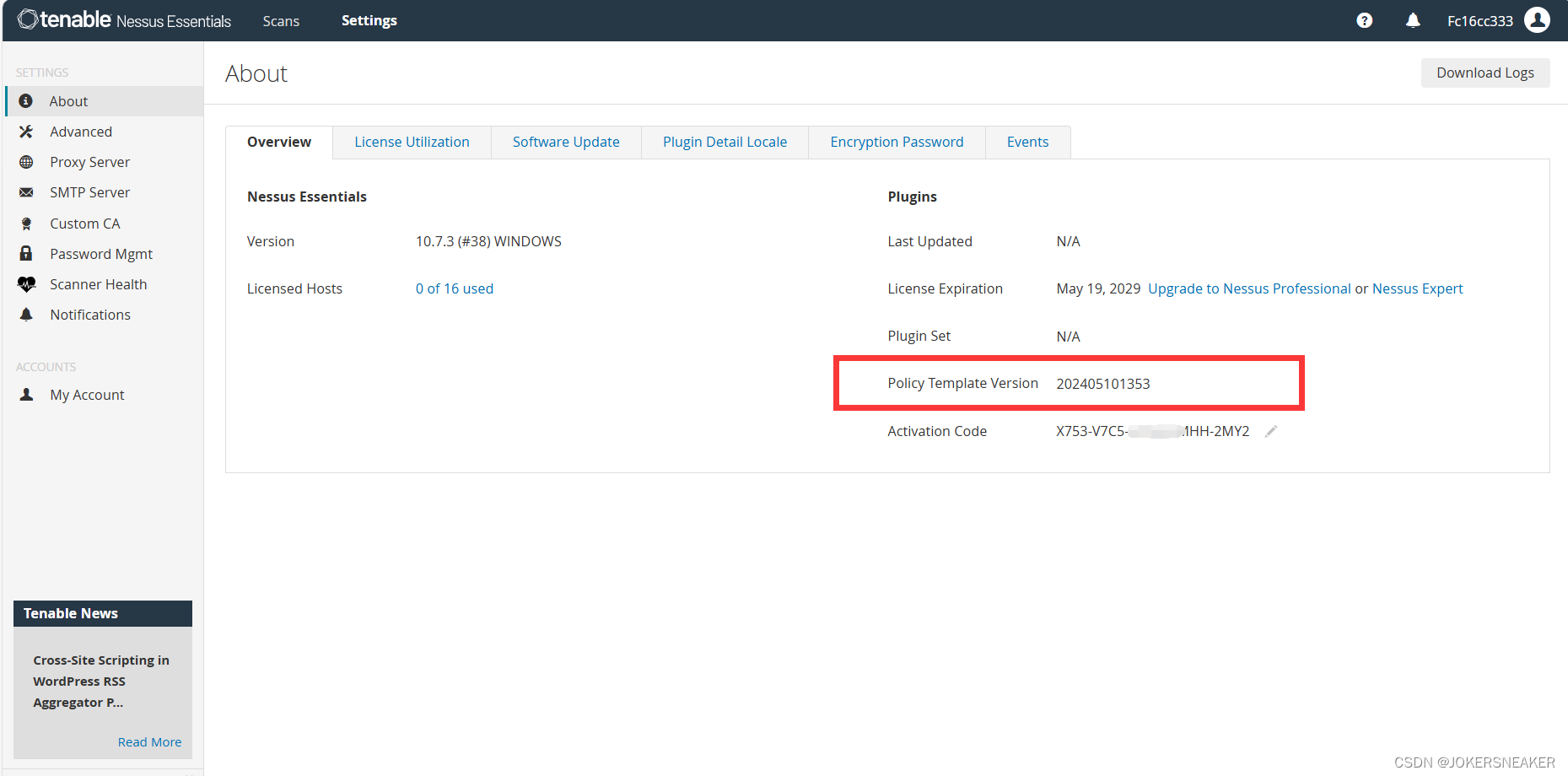Open the help question mark icon
Image resolution: width=1568 pixels, height=776 pixels.
pos(1364,21)
